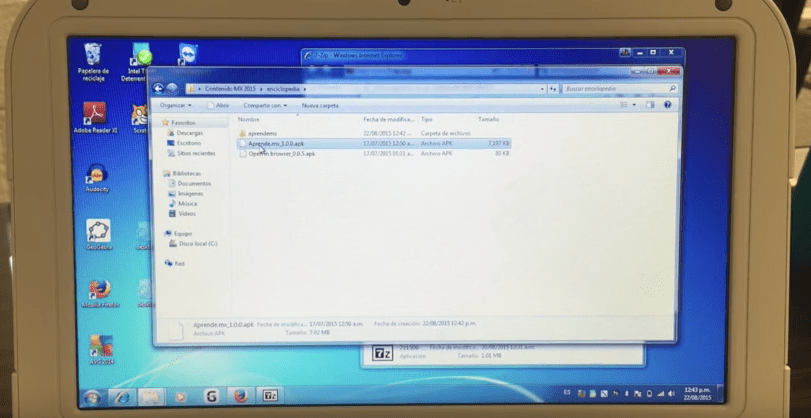Click the search magnifier icon in Explorer
This screenshot has height=418, width=811.
point(672,88)
